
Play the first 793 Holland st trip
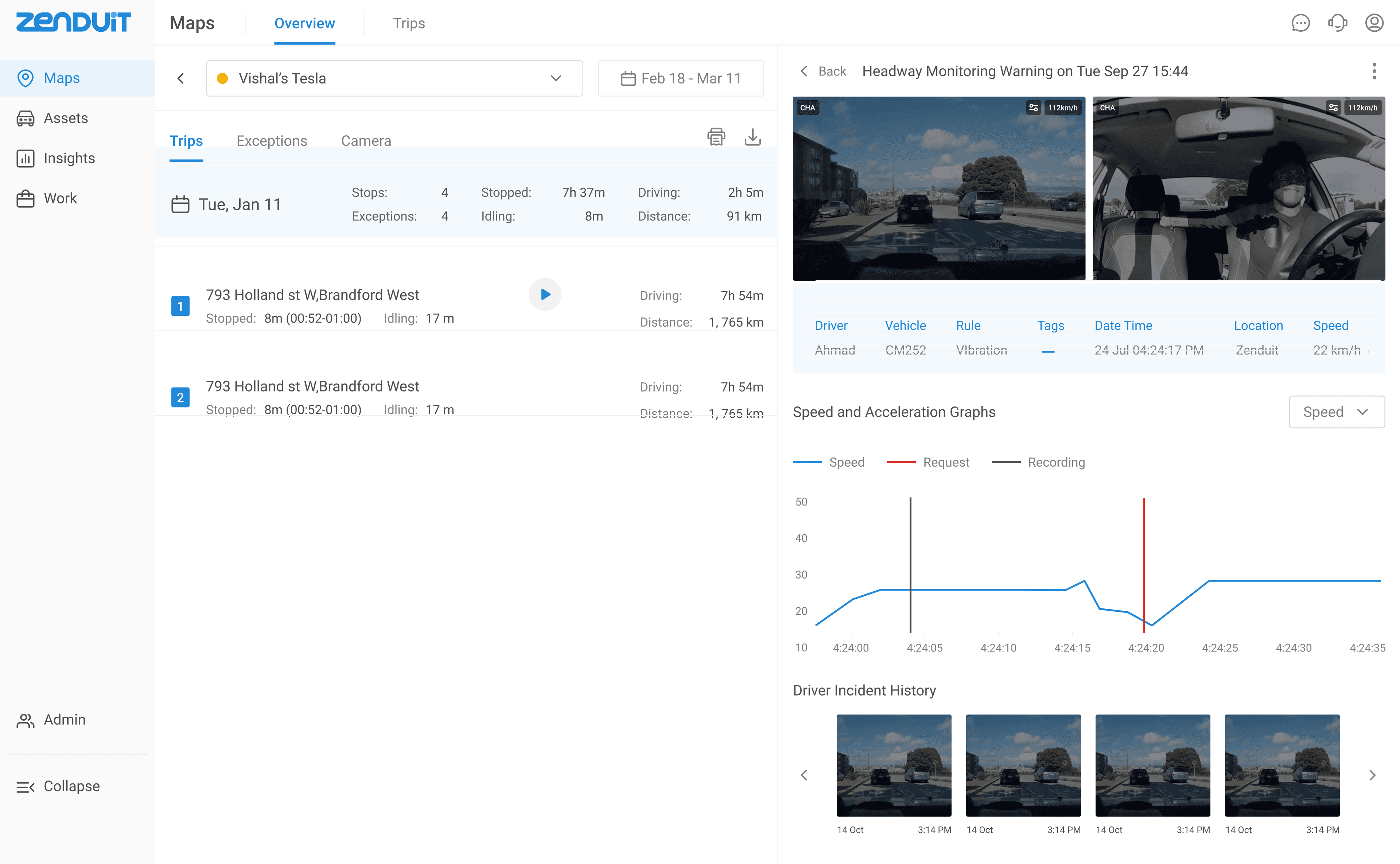[545, 294]
